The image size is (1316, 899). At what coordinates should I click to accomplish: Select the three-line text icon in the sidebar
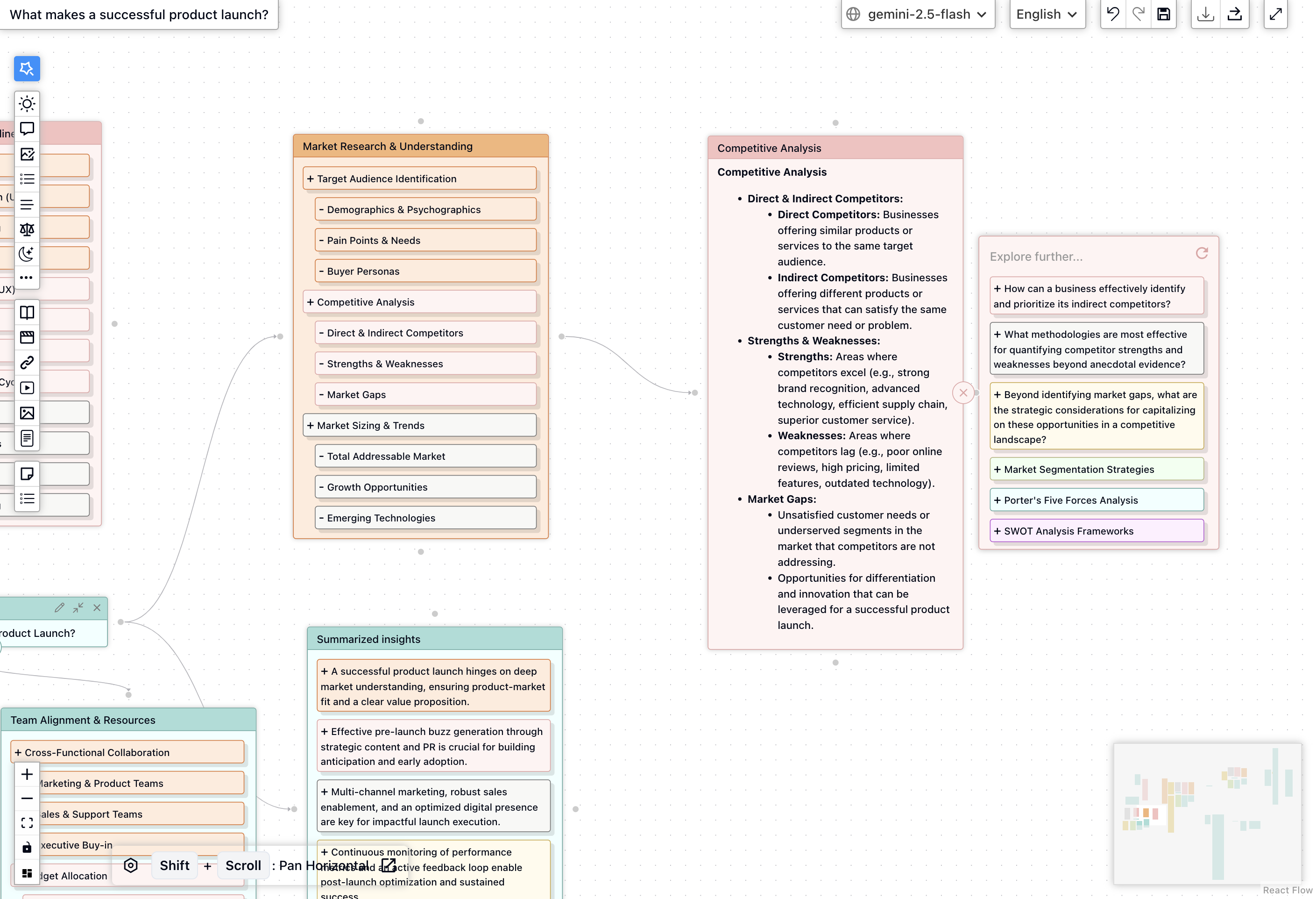(x=27, y=204)
